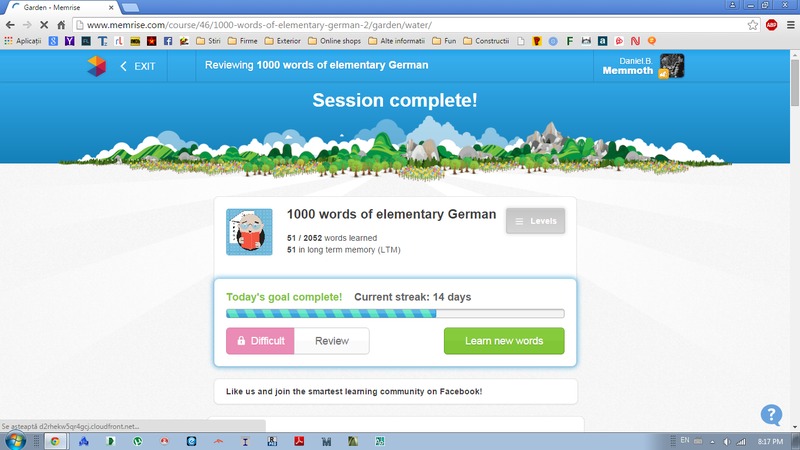Open Daniel.B. profile avatar
This screenshot has height=450, width=800.
[x=671, y=66]
